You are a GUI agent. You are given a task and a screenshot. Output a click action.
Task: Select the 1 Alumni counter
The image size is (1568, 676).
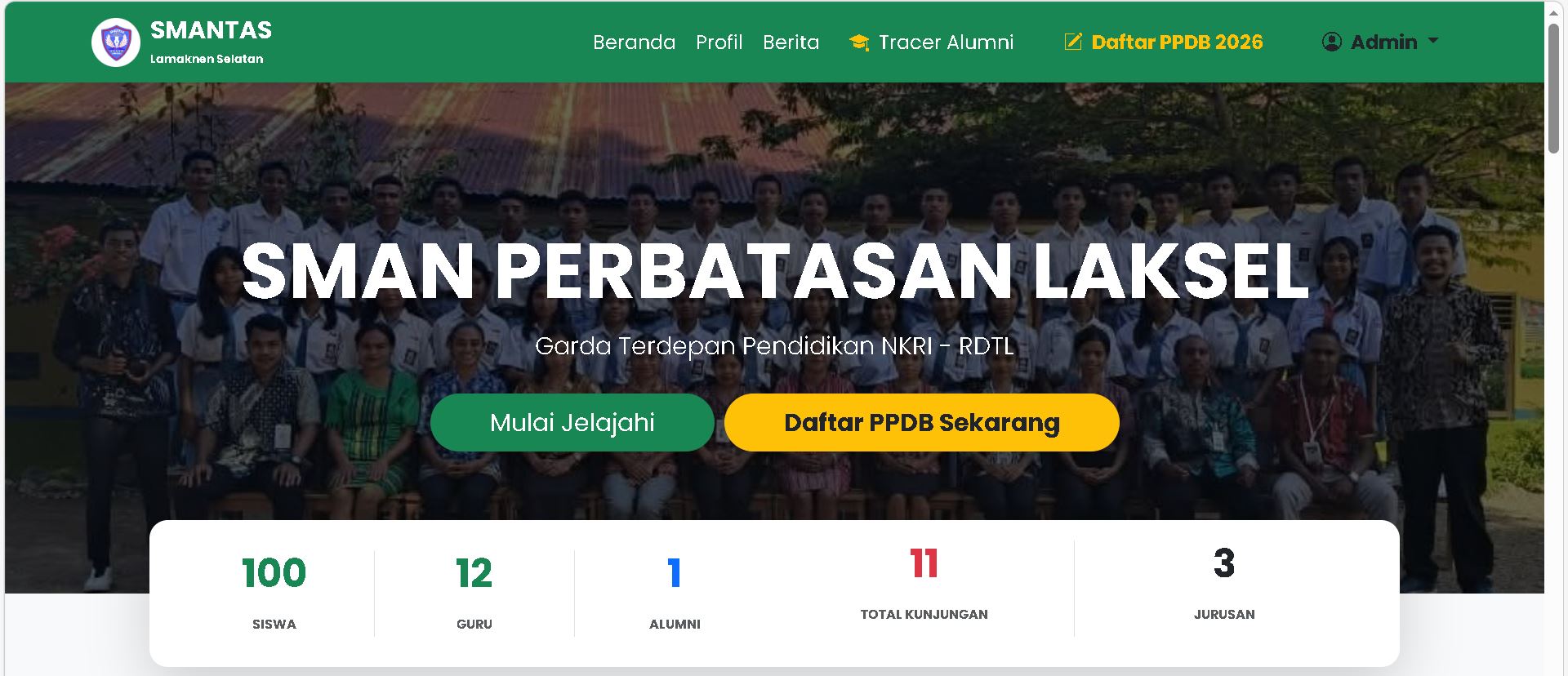point(675,573)
